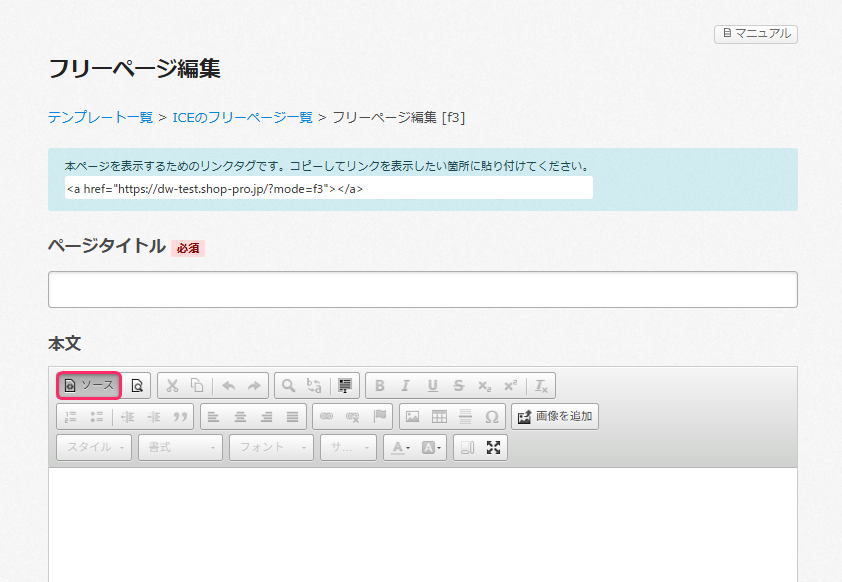Click the find magnifier icon
842x582 pixels.
(x=288, y=385)
